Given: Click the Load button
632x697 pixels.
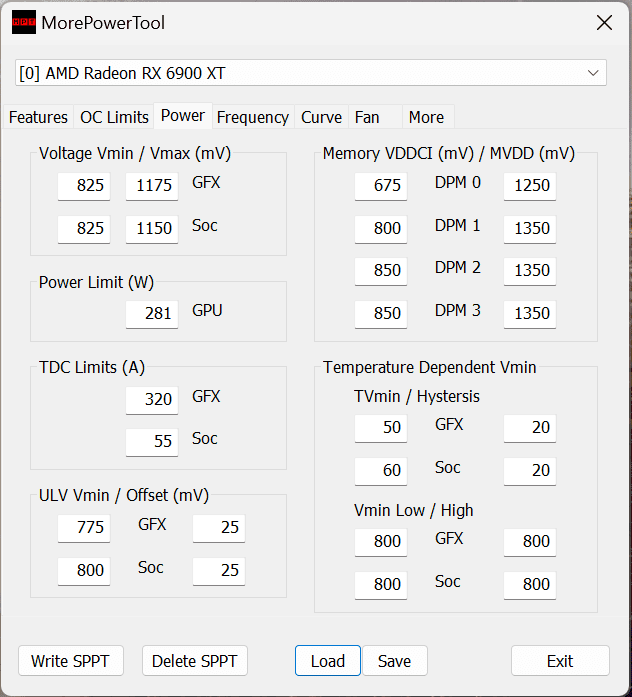Looking at the screenshot, I should pos(328,661).
